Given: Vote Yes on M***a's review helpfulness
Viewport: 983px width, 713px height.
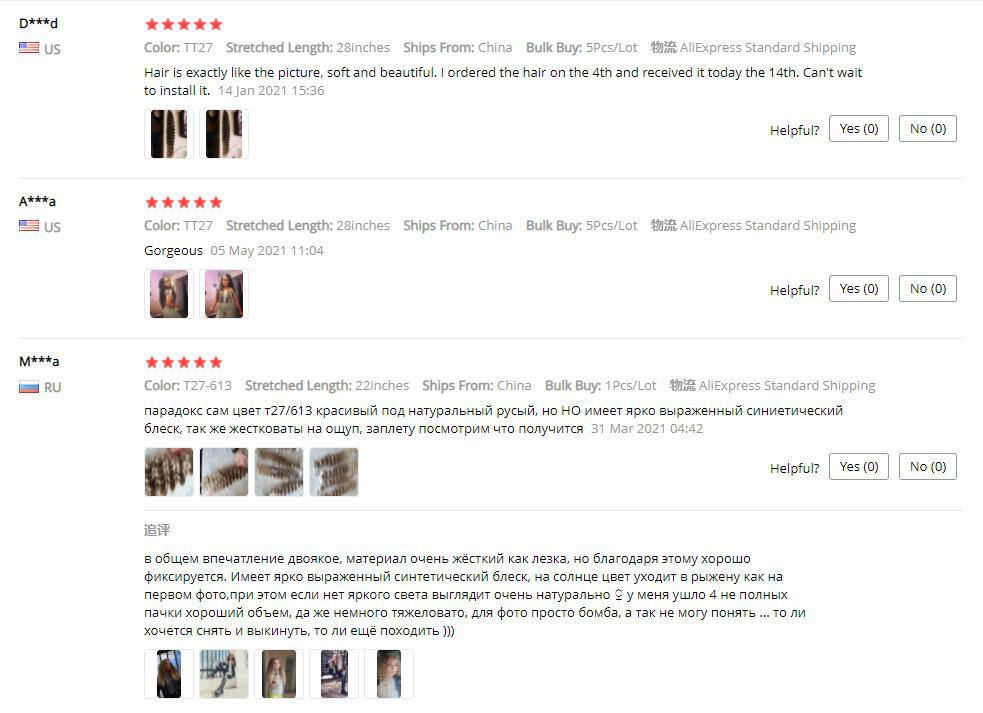Looking at the screenshot, I should pos(858,467).
